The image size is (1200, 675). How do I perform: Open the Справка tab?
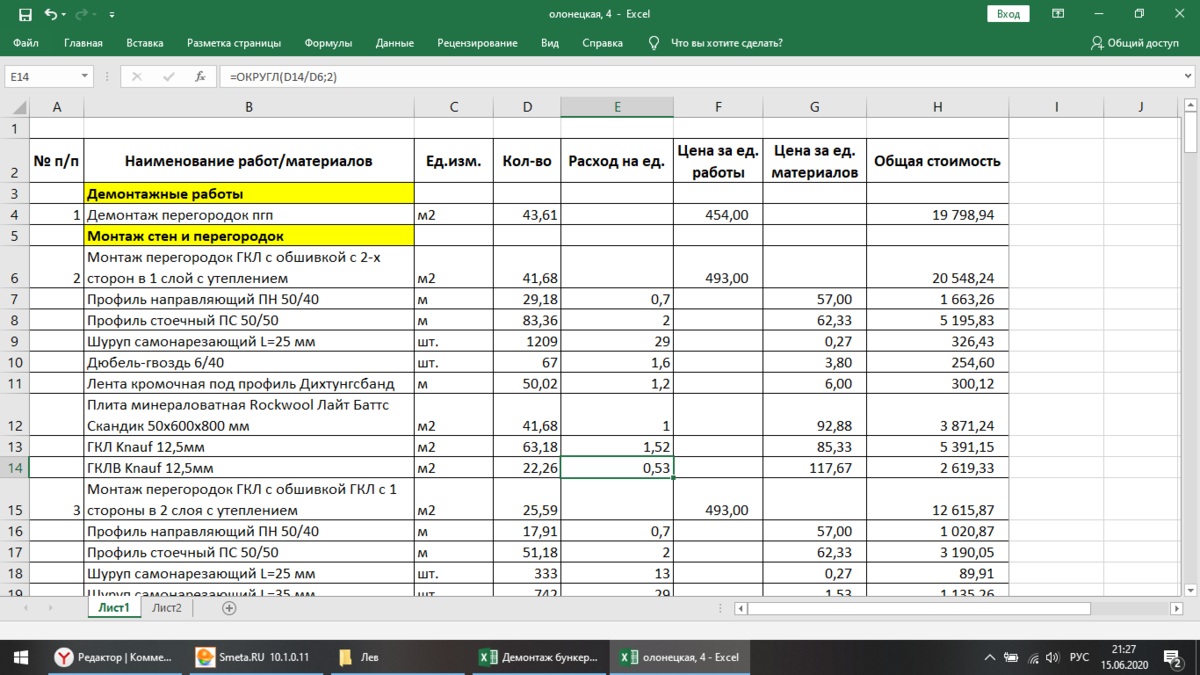pyautogui.click(x=602, y=43)
